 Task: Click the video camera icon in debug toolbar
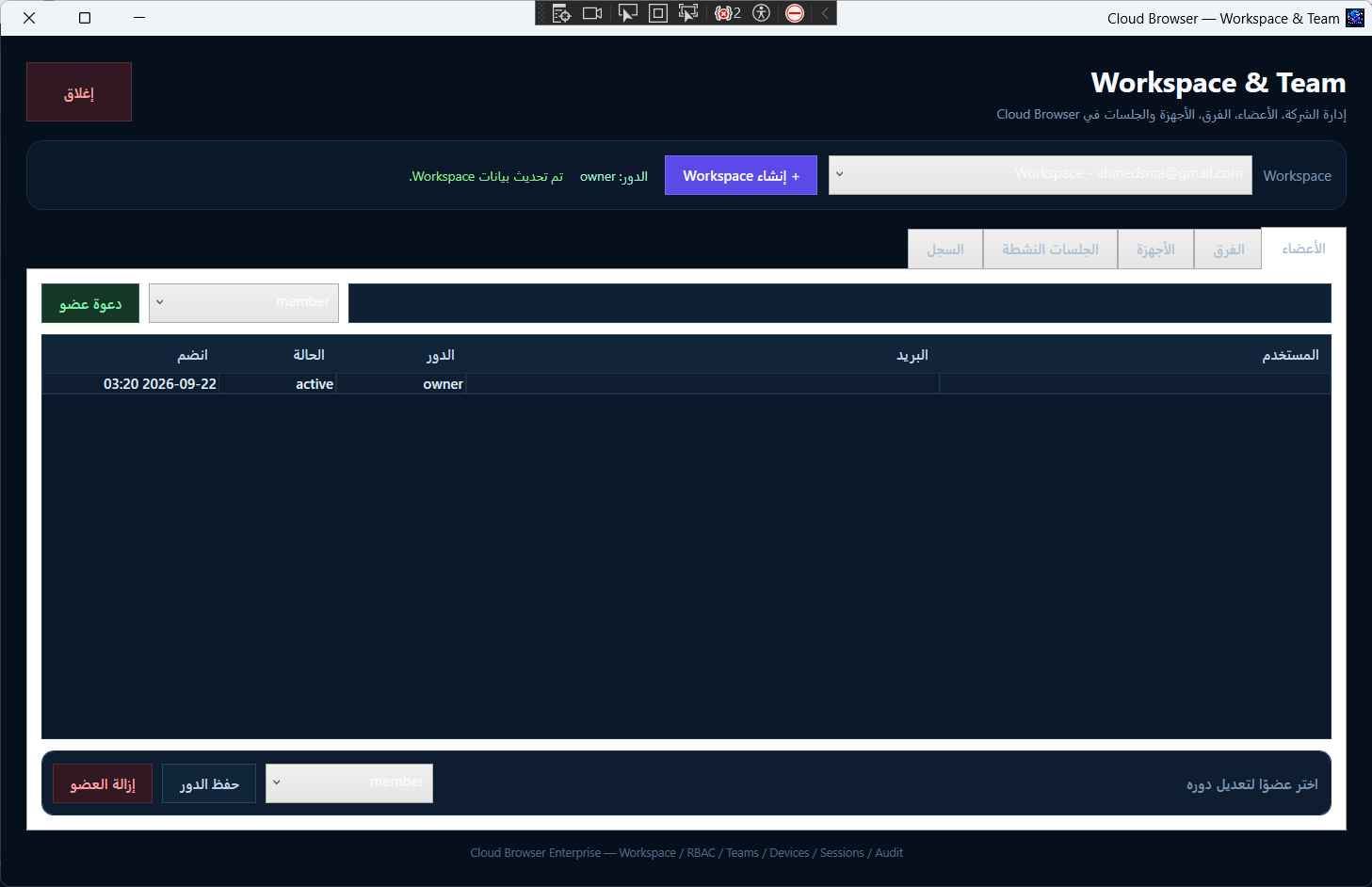(x=592, y=13)
